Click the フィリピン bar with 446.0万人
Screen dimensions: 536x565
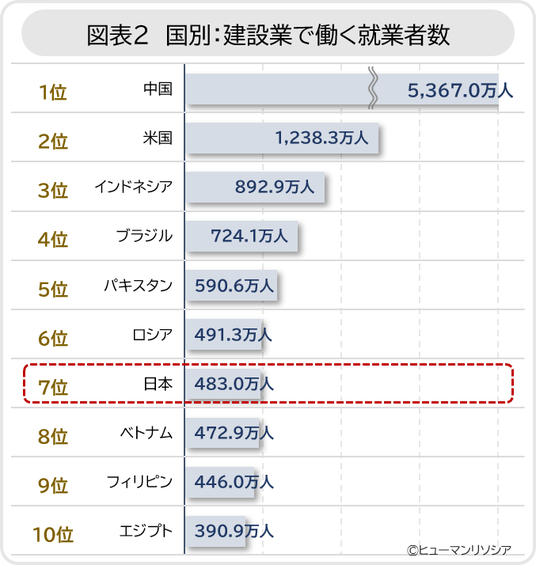click(x=220, y=482)
